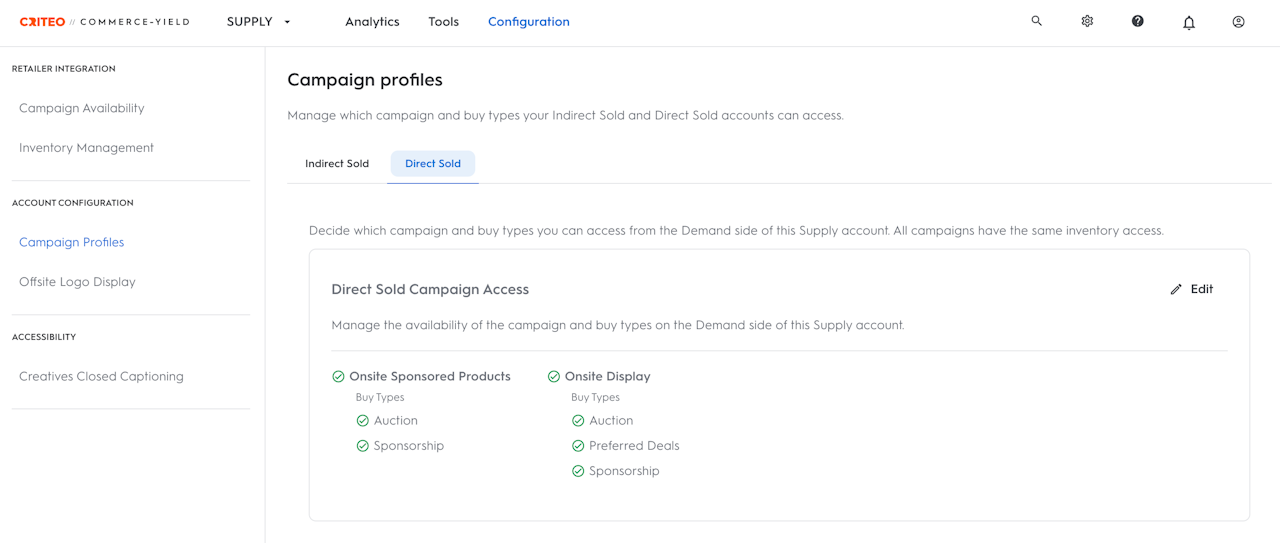
Task: Open the settings gear icon
Action: click(1087, 21)
